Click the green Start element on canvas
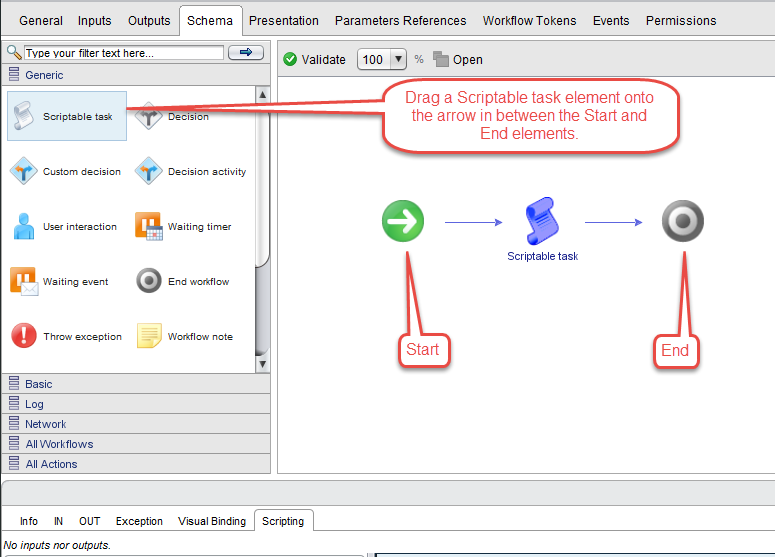The height and width of the screenshot is (557, 775). (x=403, y=221)
